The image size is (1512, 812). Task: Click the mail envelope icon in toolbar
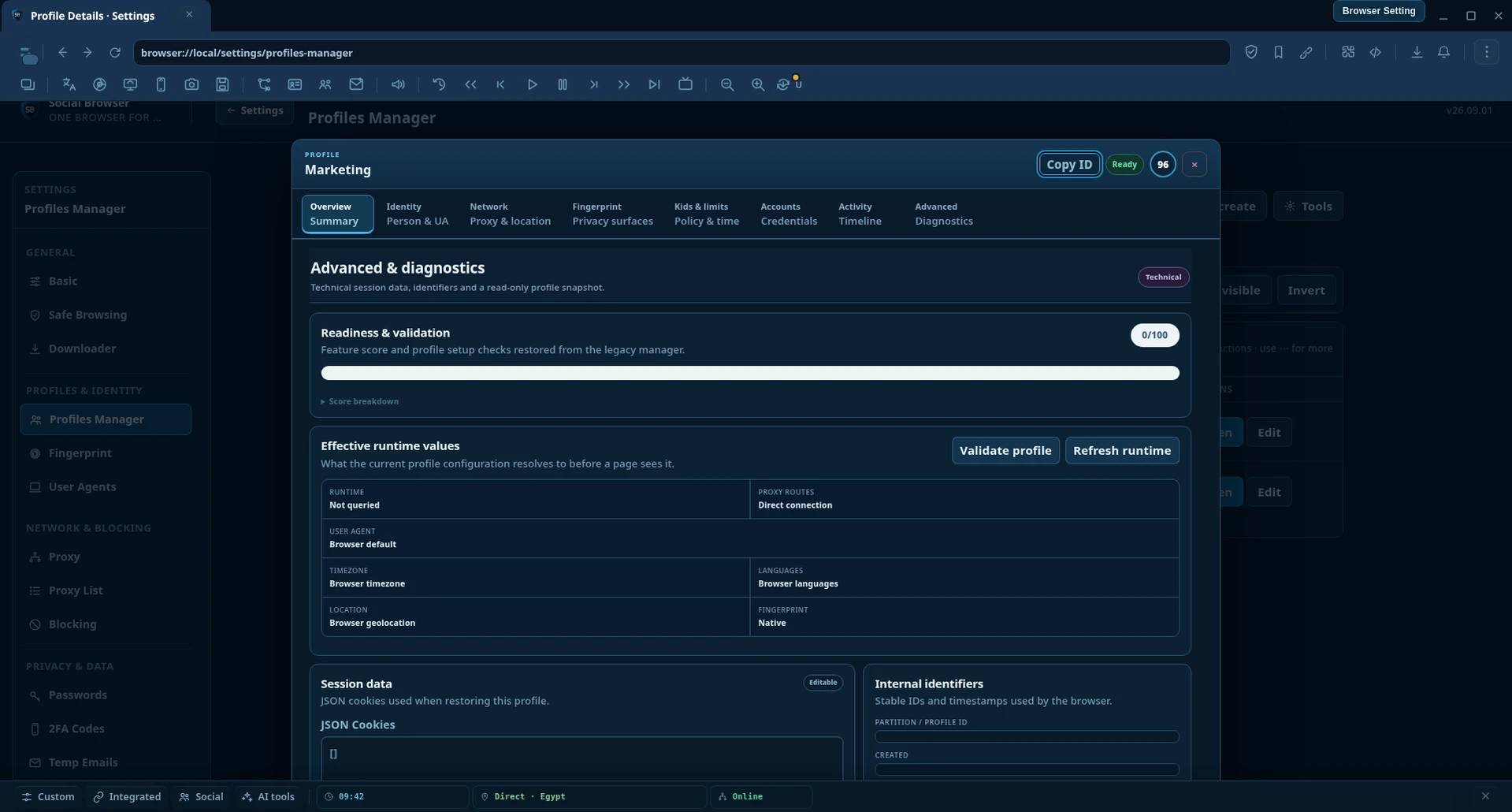[x=356, y=84]
